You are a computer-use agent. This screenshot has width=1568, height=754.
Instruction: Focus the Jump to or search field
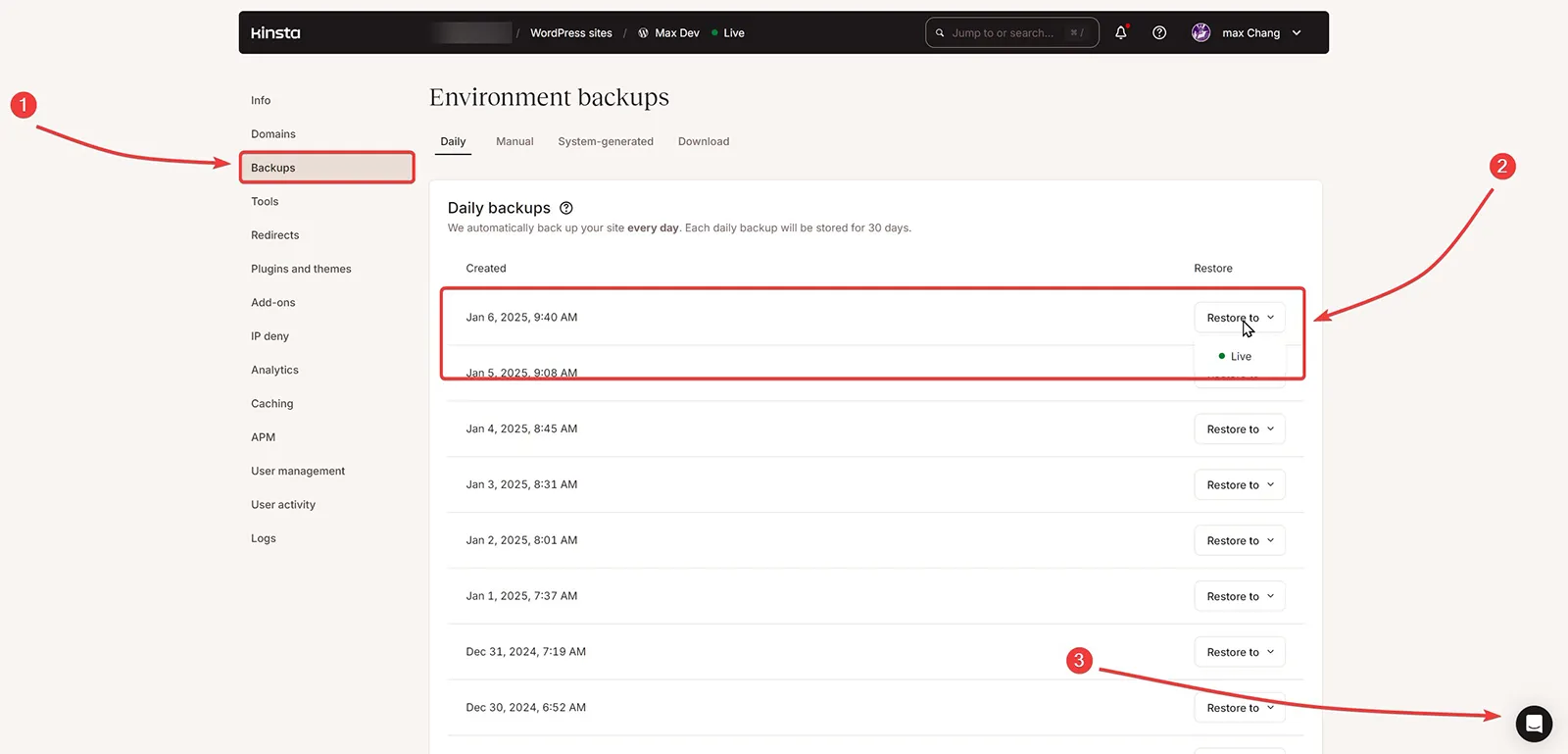click(1012, 32)
